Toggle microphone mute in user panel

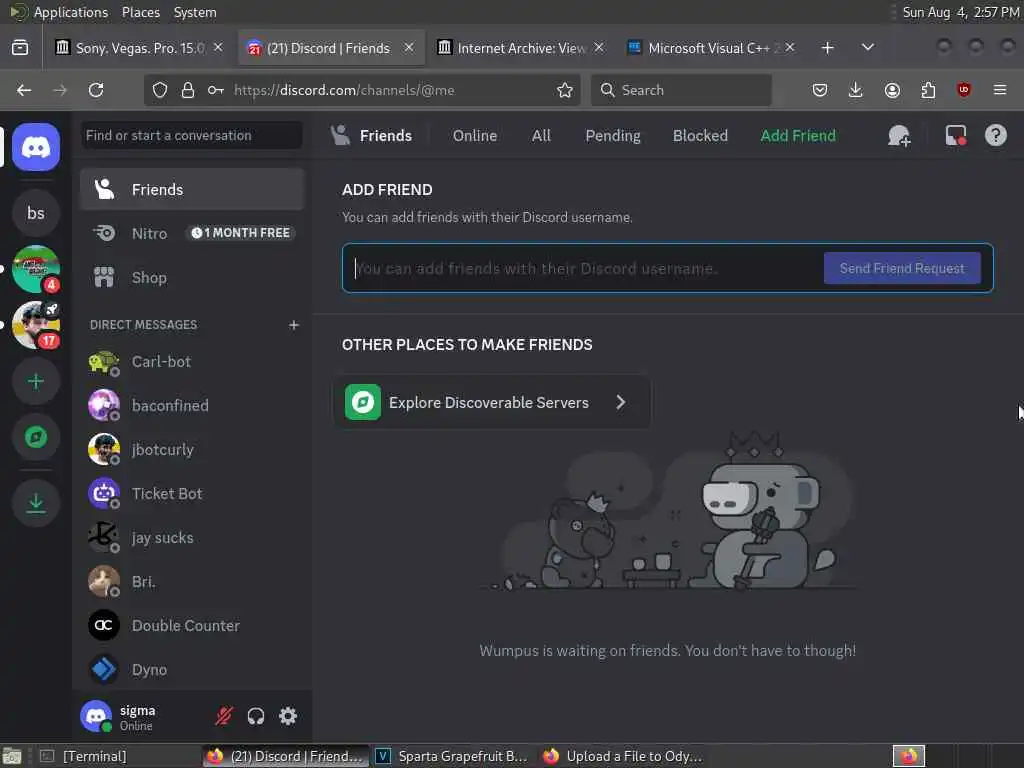[x=224, y=716]
